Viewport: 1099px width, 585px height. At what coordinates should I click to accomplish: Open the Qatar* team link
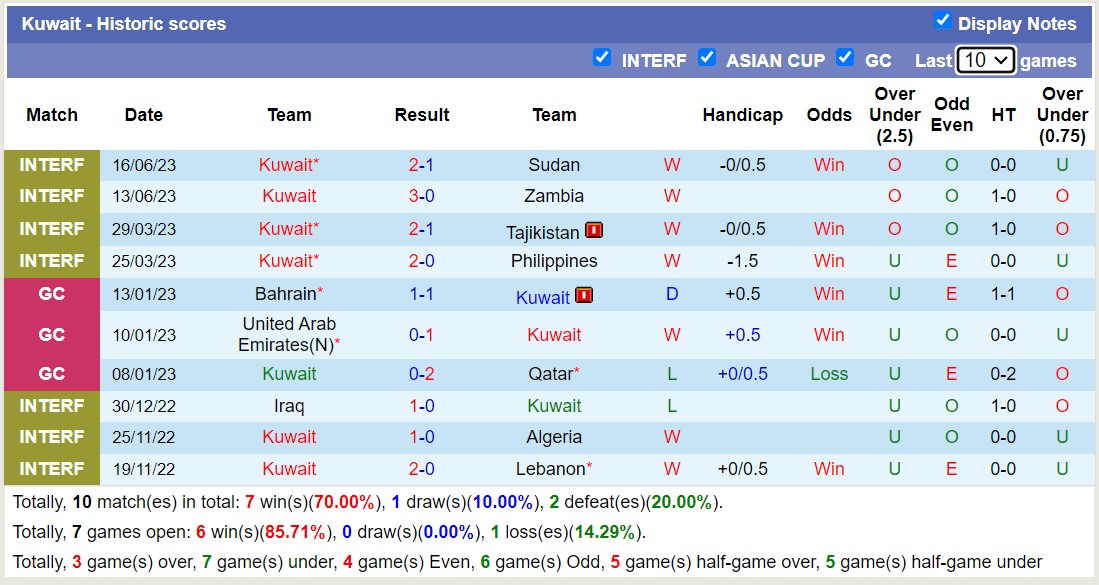click(x=554, y=374)
